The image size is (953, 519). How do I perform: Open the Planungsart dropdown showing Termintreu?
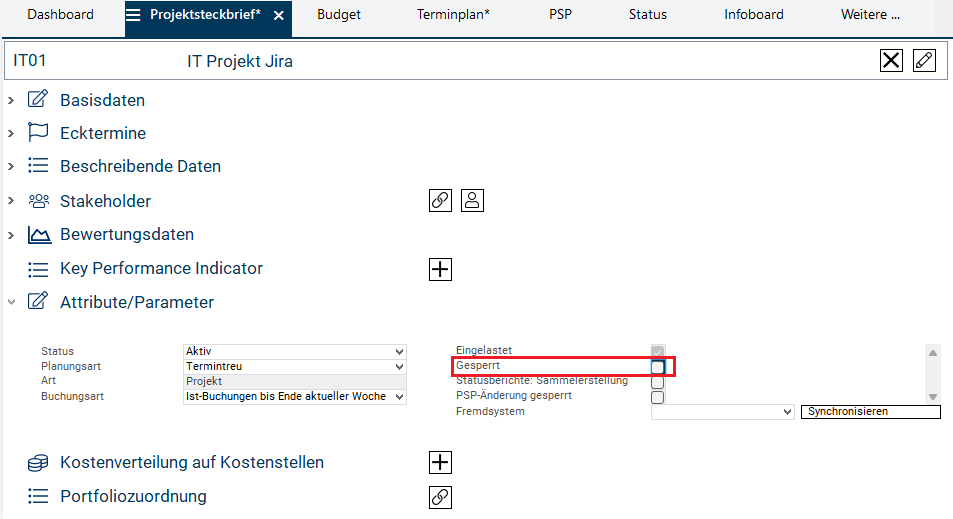(x=294, y=367)
